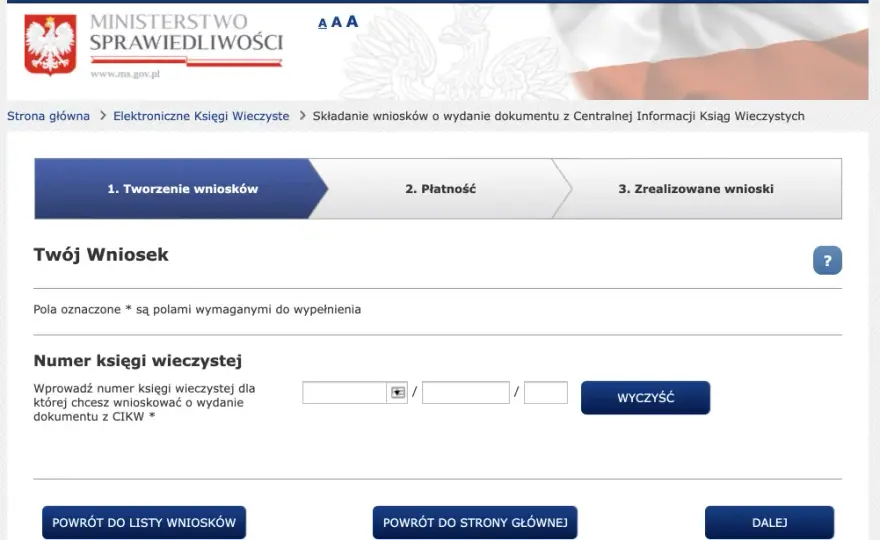
Task: Select the smallest font size A
Action: point(322,23)
